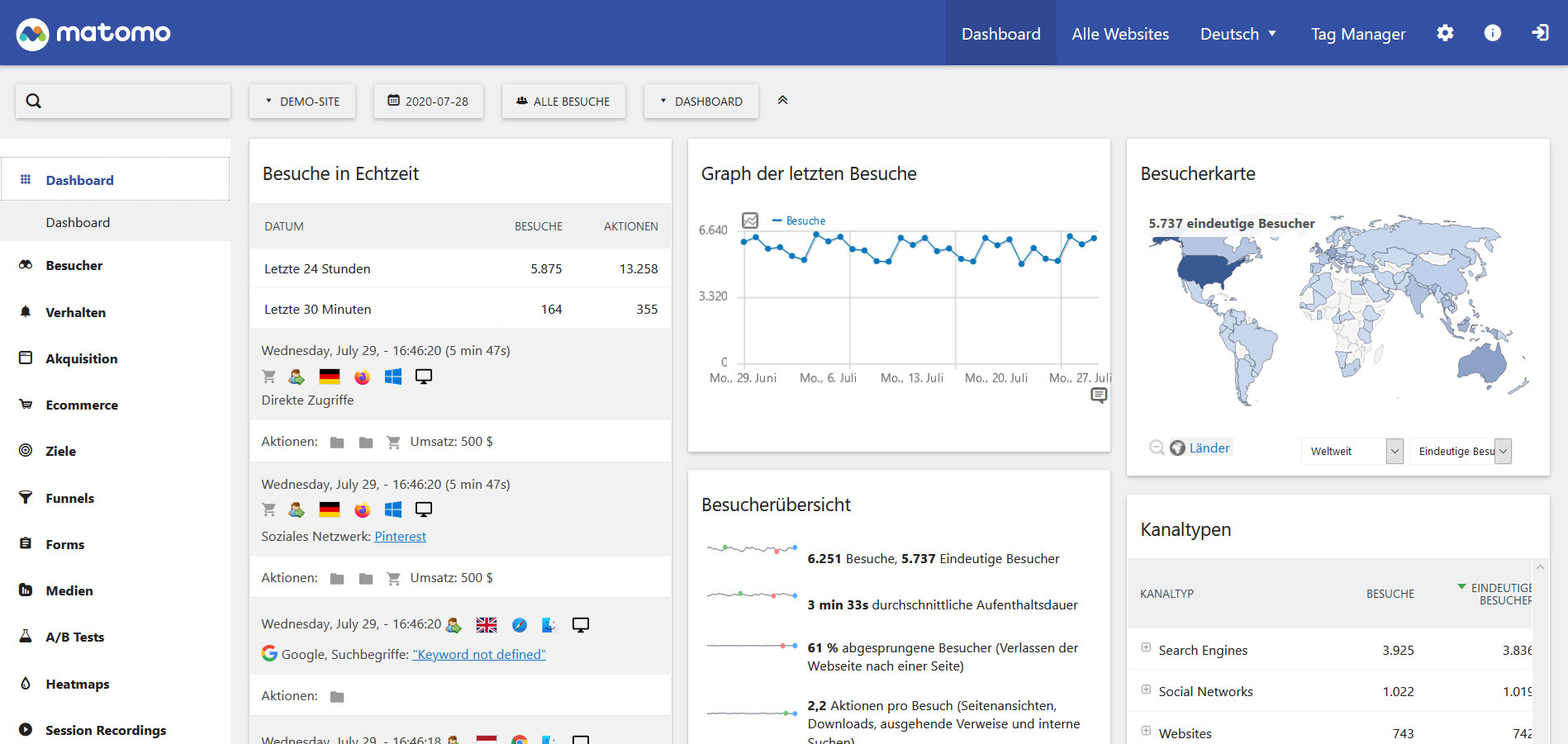Collapse the top controls with double chevron
Screen dimensions: 1568x744
pos(782,100)
